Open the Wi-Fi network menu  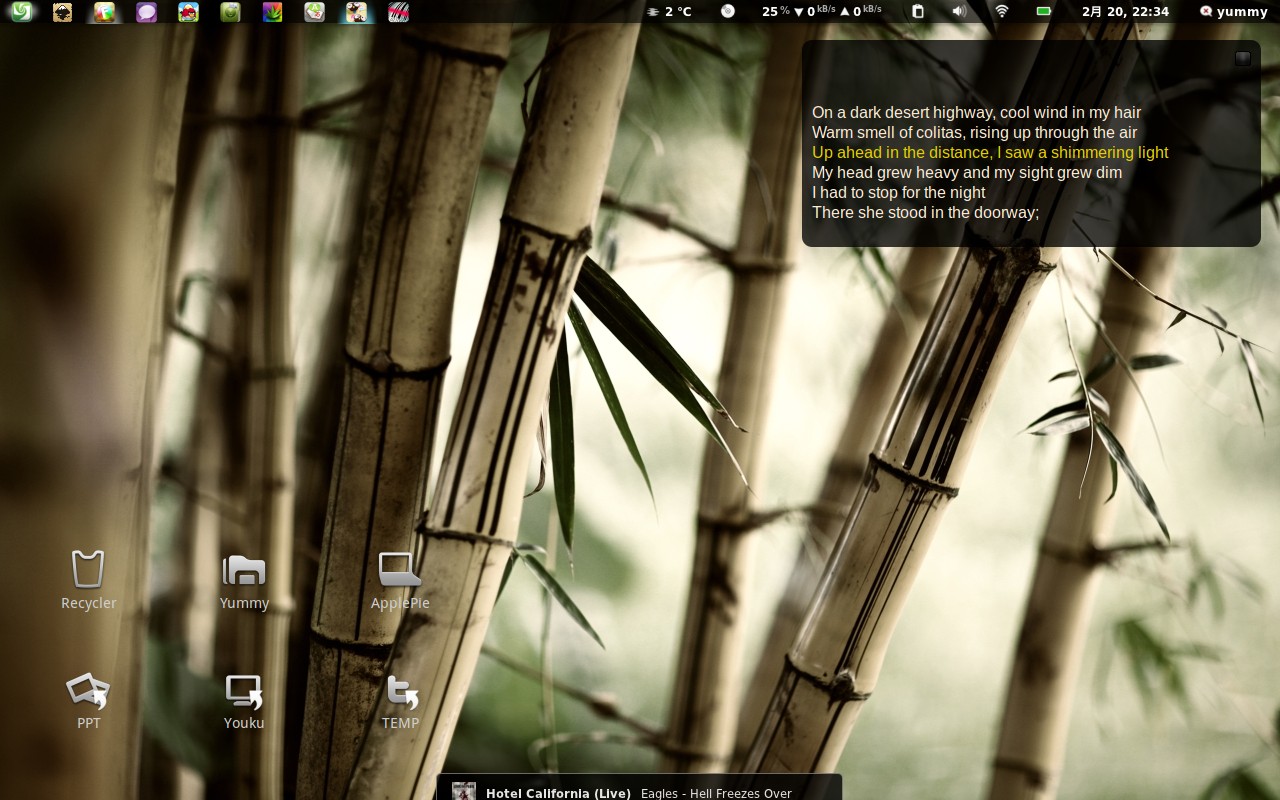tap(1002, 11)
